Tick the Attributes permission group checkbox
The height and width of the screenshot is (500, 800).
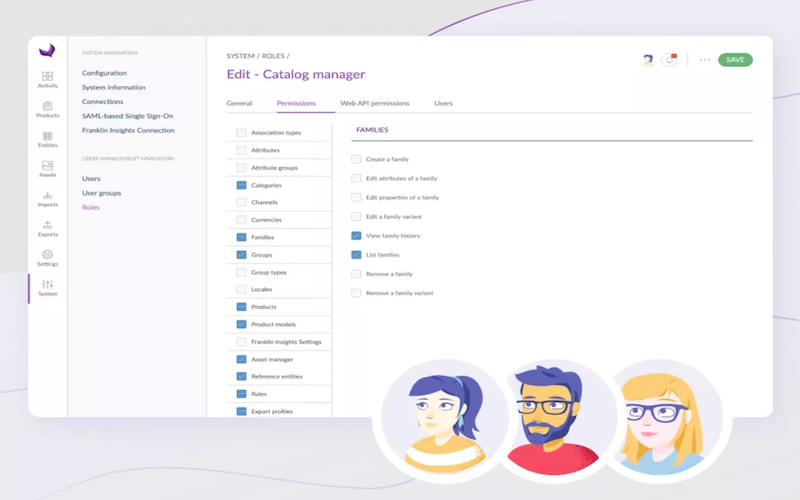point(241,150)
